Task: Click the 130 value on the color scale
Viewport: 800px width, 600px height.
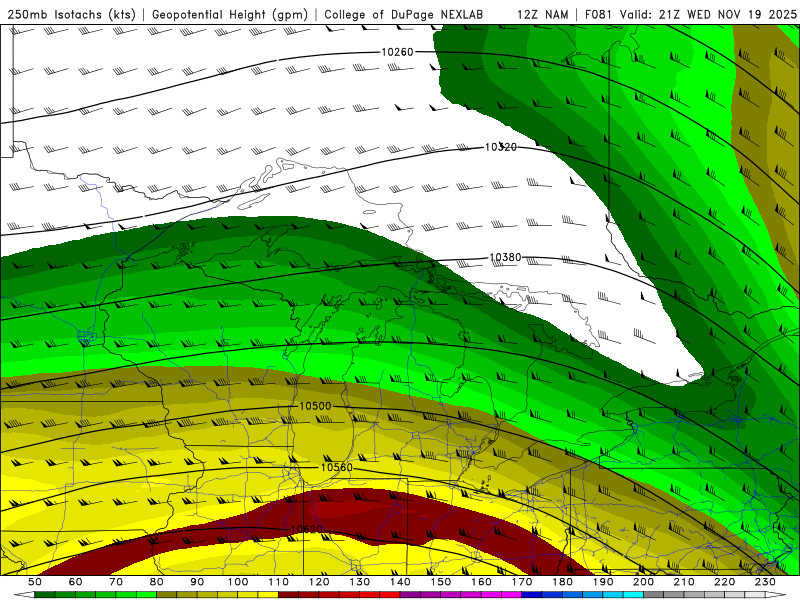Action: [x=359, y=582]
